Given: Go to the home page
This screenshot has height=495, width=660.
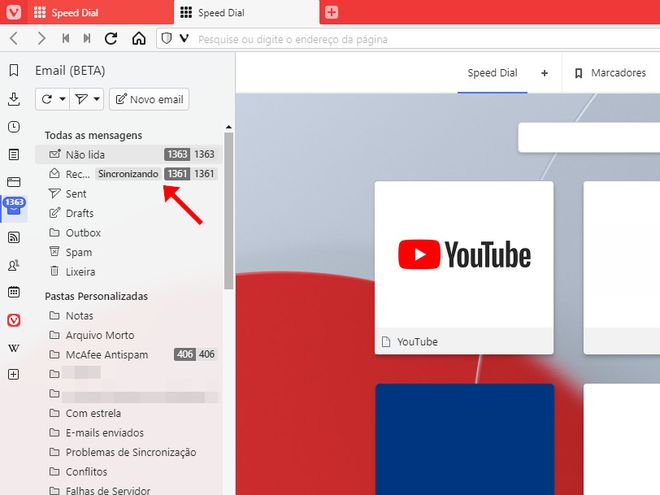Looking at the screenshot, I should tap(139, 39).
